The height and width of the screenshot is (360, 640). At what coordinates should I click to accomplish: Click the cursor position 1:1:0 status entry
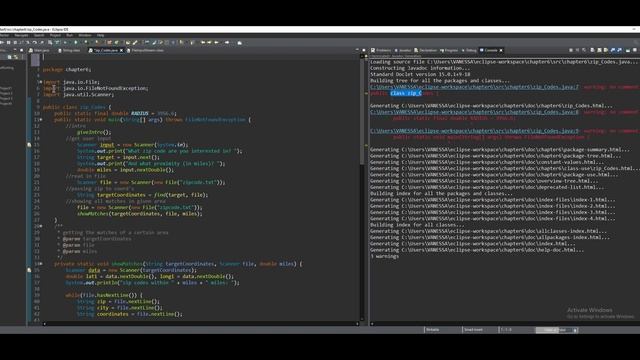pyautogui.click(x=506, y=330)
